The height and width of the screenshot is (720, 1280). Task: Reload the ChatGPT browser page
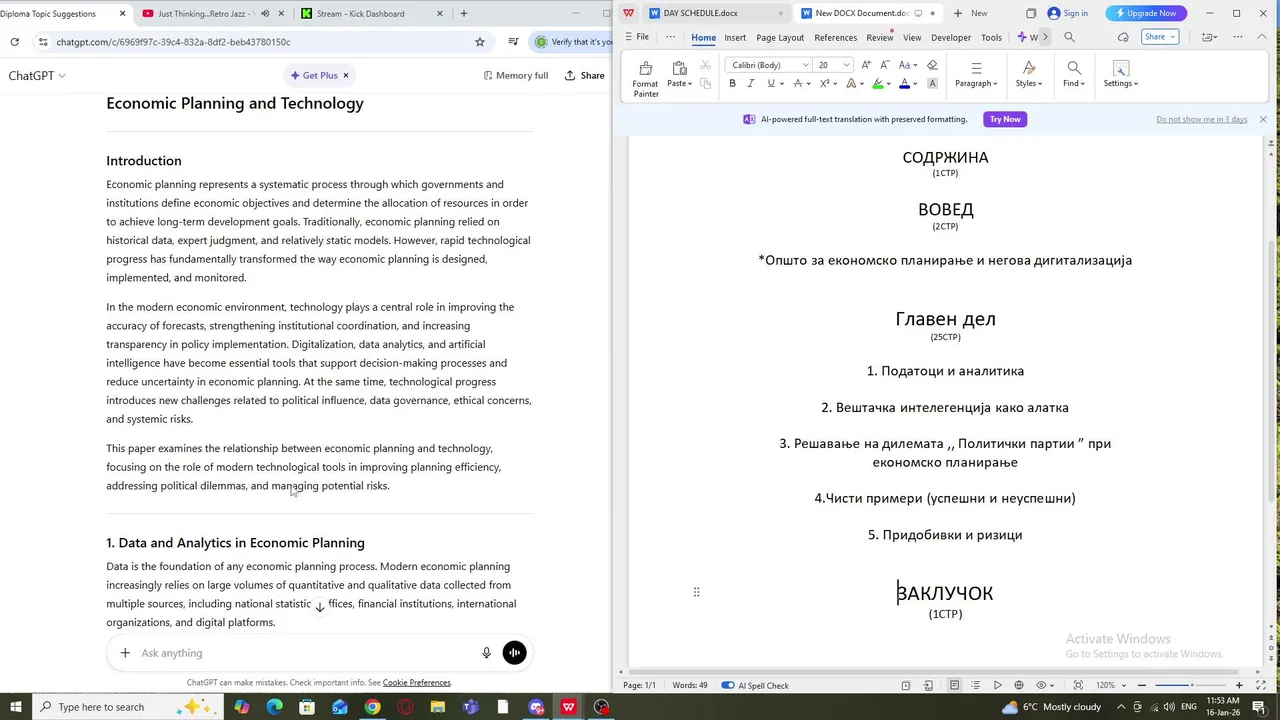pyautogui.click(x=14, y=42)
